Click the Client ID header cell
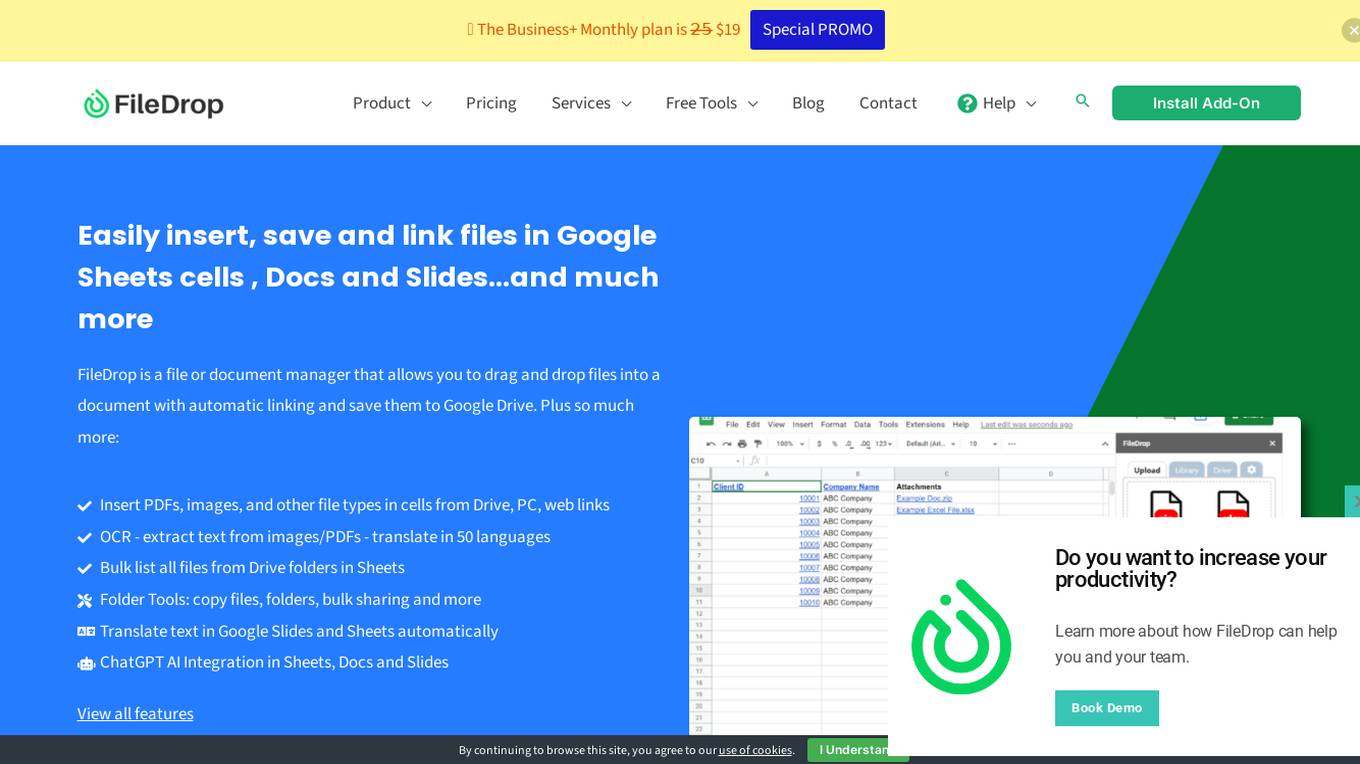Screen dimensions: 1360x764 (766, 486)
